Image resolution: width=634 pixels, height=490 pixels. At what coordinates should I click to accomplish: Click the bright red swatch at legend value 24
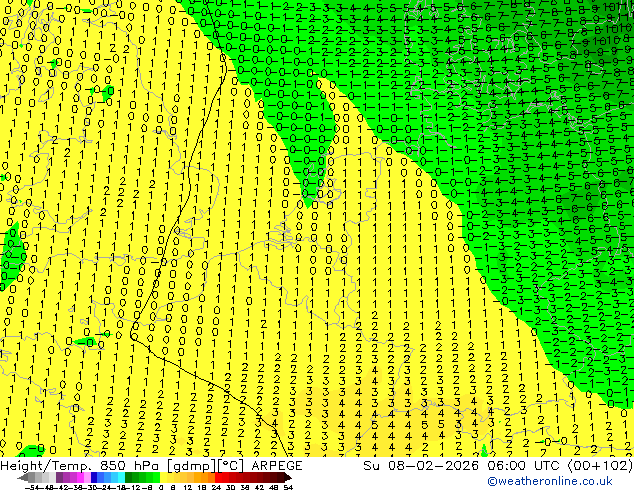218,478
